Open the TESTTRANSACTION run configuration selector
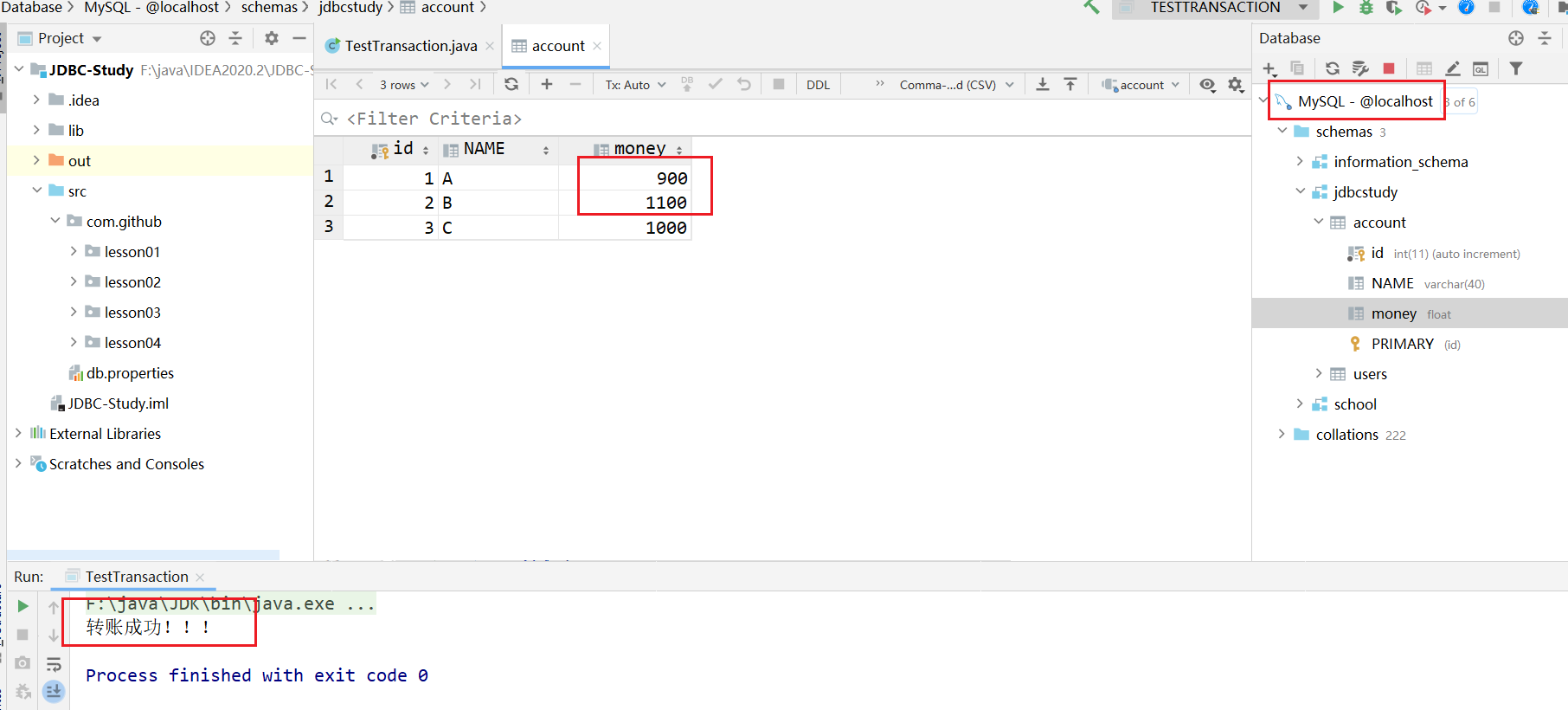This screenshot has height=710, width=1568. (x=1215, y=8)
